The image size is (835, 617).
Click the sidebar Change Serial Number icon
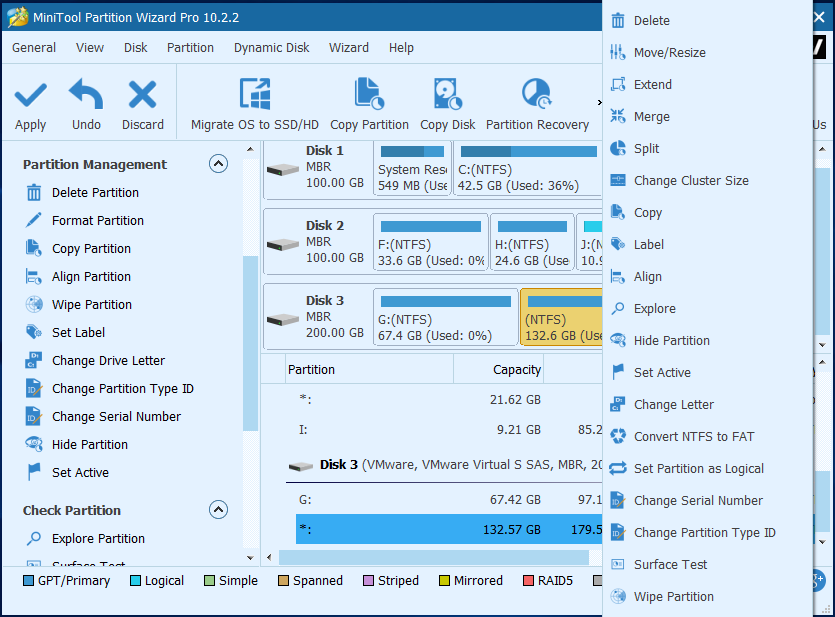(34, 416)
